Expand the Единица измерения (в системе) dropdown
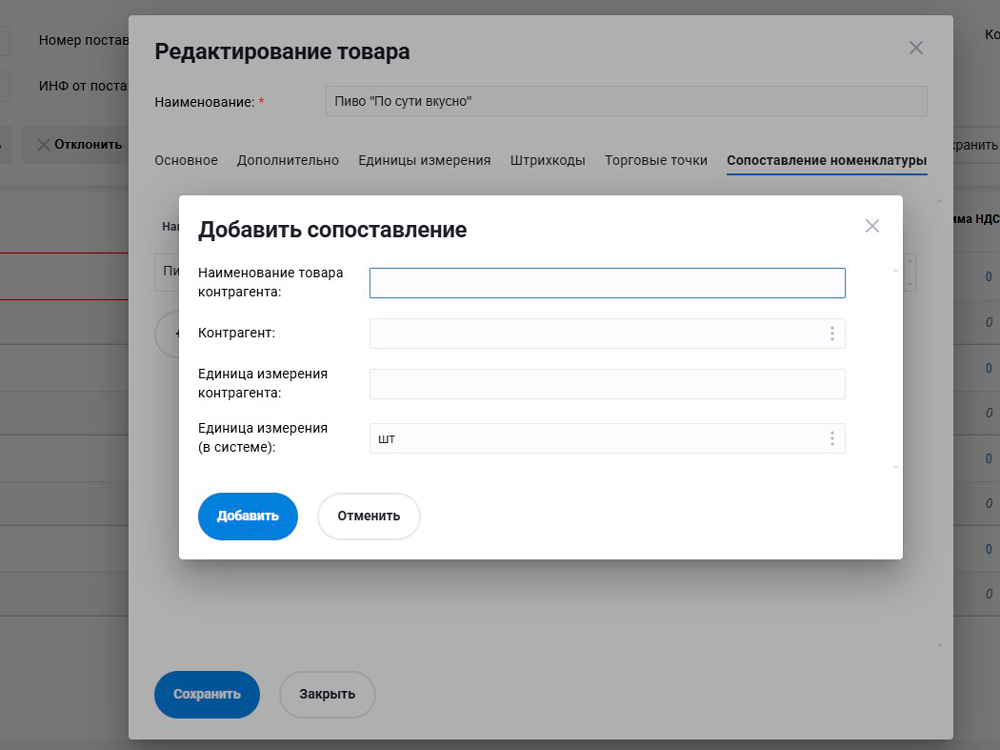 tap(598, 439)
